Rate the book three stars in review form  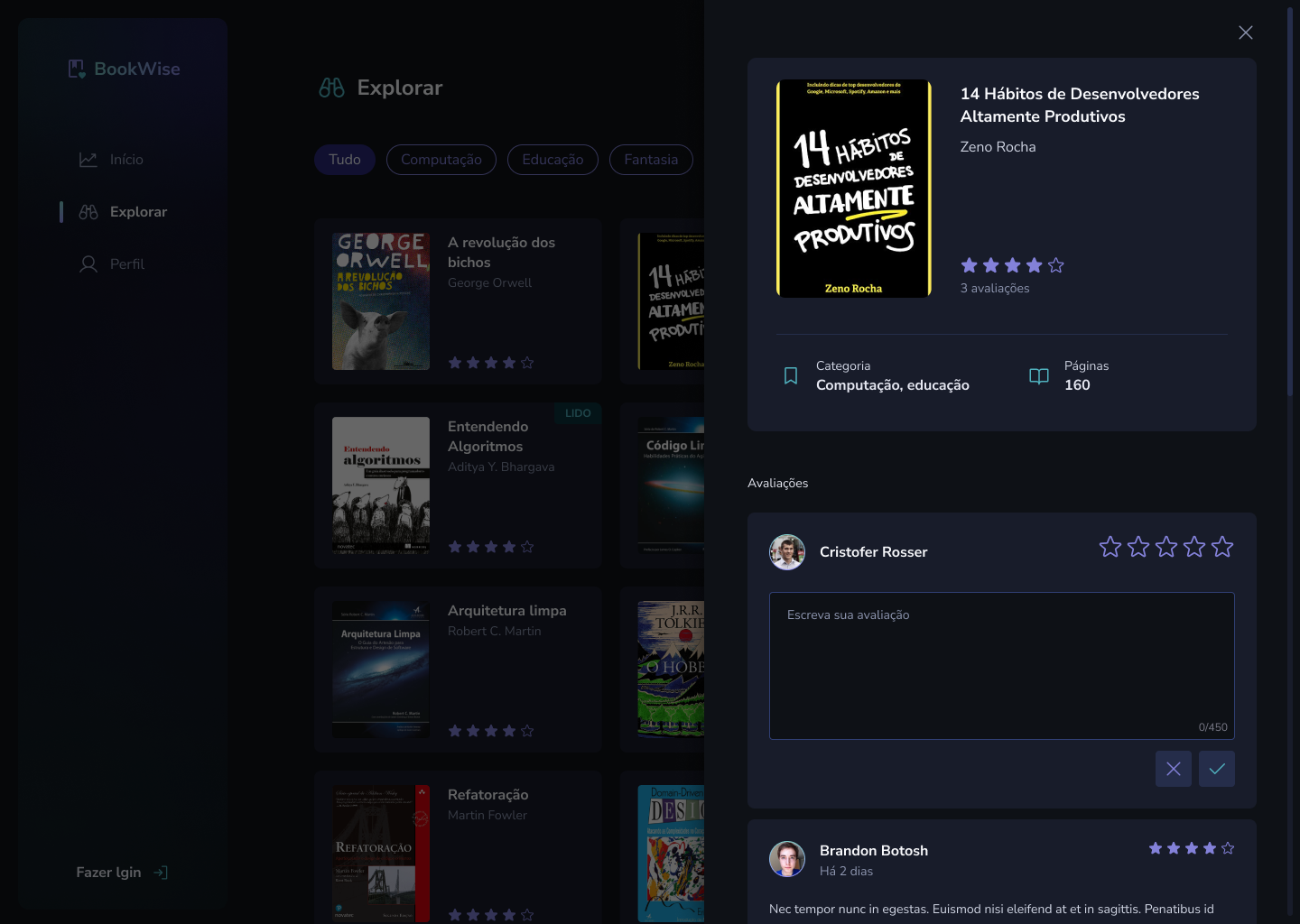1166,547
